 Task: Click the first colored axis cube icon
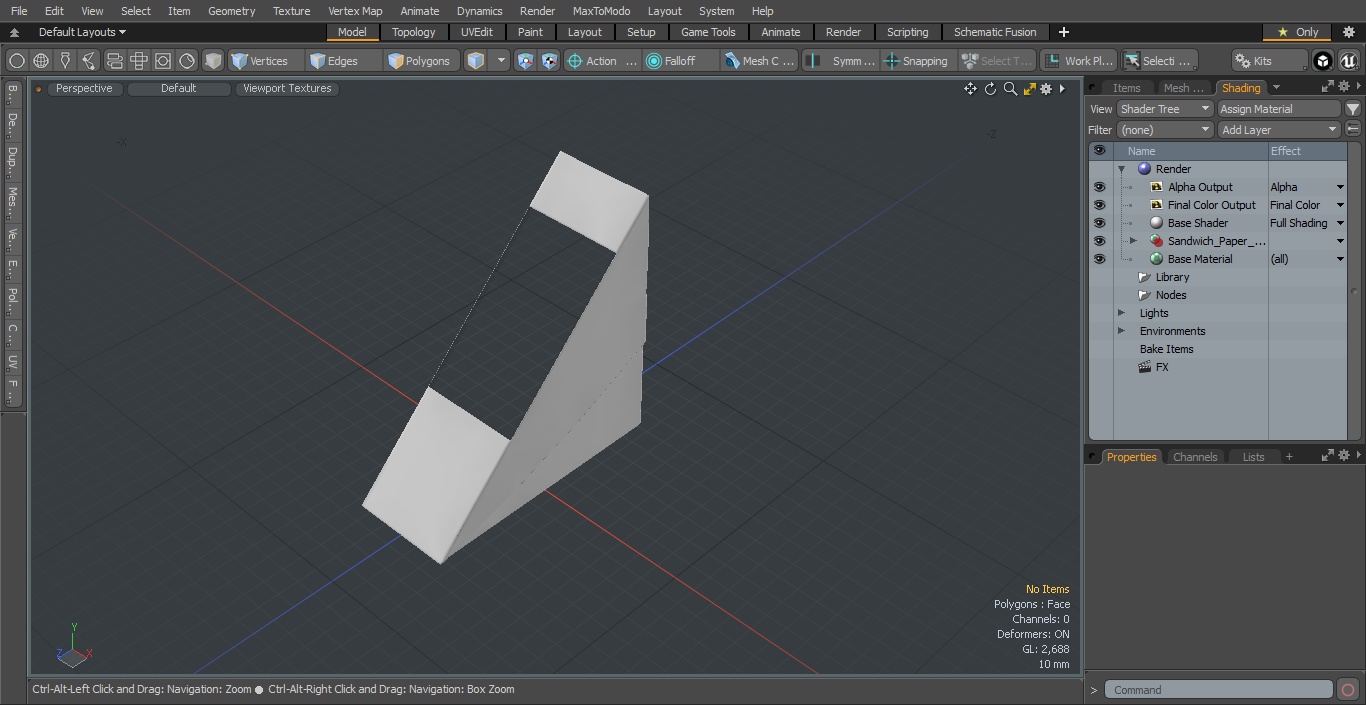(526, 61)
